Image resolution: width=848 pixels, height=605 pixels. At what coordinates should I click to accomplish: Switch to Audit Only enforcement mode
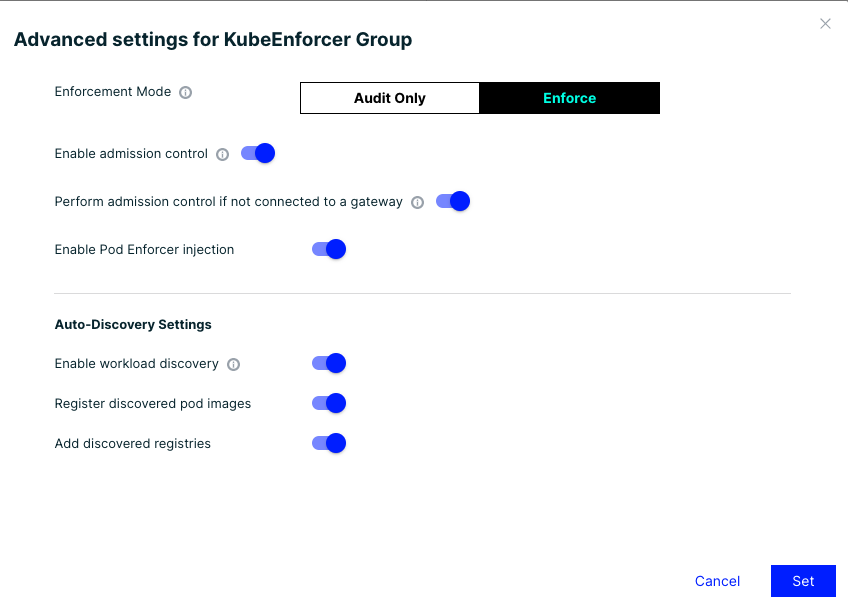(x=389, y=98)
